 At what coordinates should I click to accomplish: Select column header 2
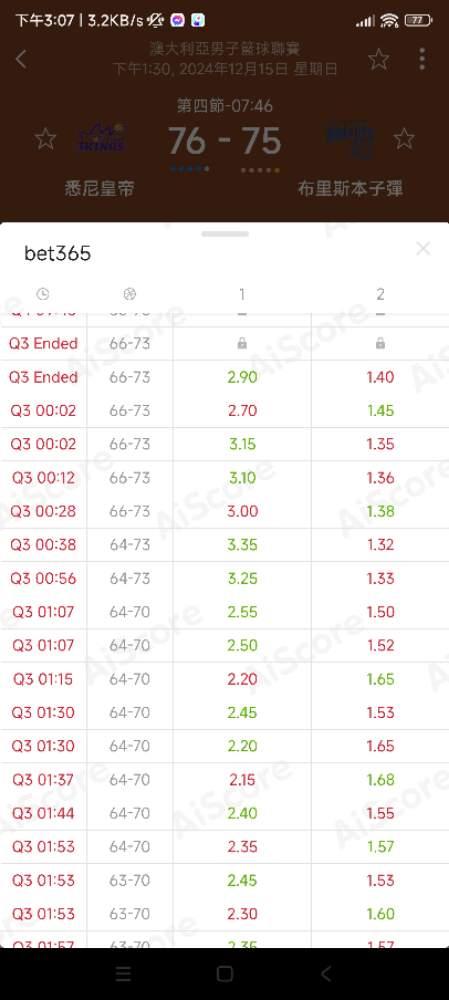click(x=380, y=294)
